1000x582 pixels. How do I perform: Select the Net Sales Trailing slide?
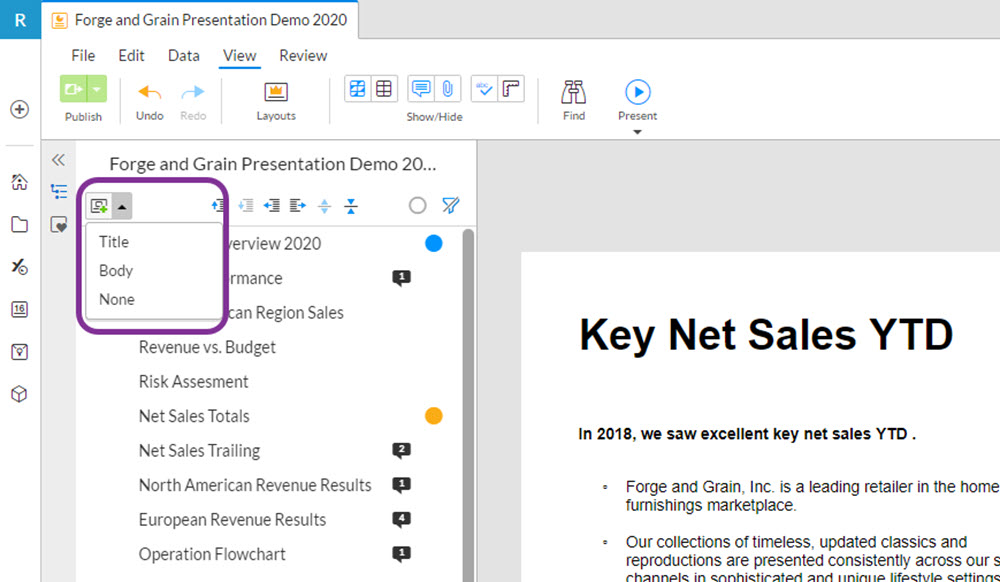click(200, 451)
